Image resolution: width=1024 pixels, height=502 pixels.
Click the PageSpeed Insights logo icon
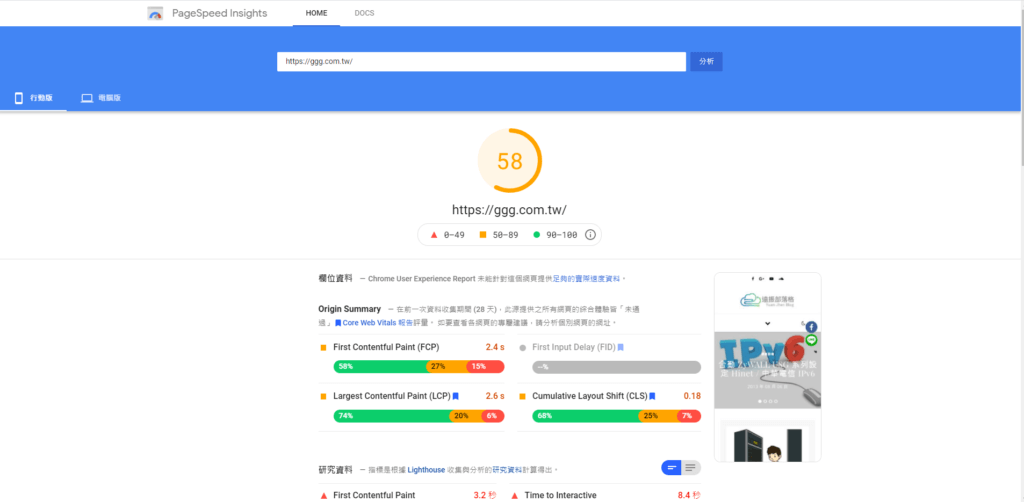[x=155, y=13]
